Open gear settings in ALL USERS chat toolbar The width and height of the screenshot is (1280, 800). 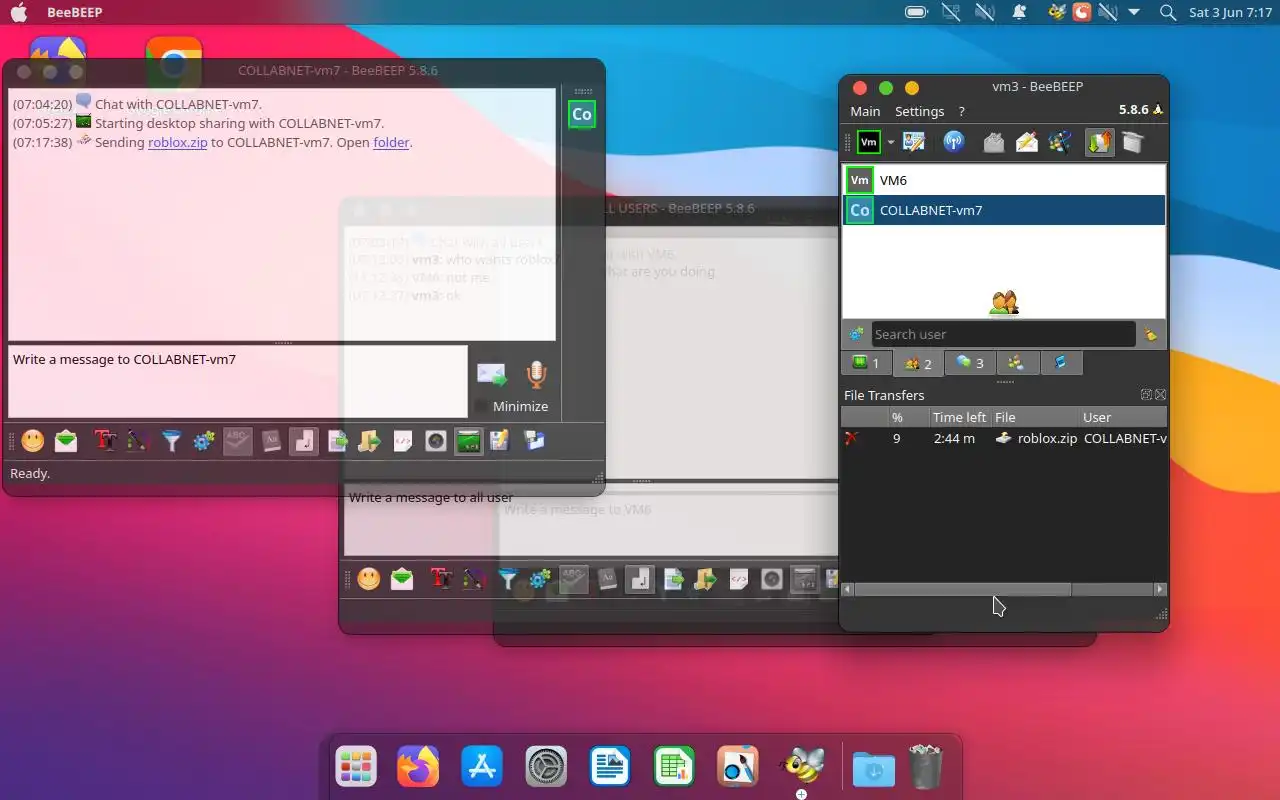tap(540, 578)
